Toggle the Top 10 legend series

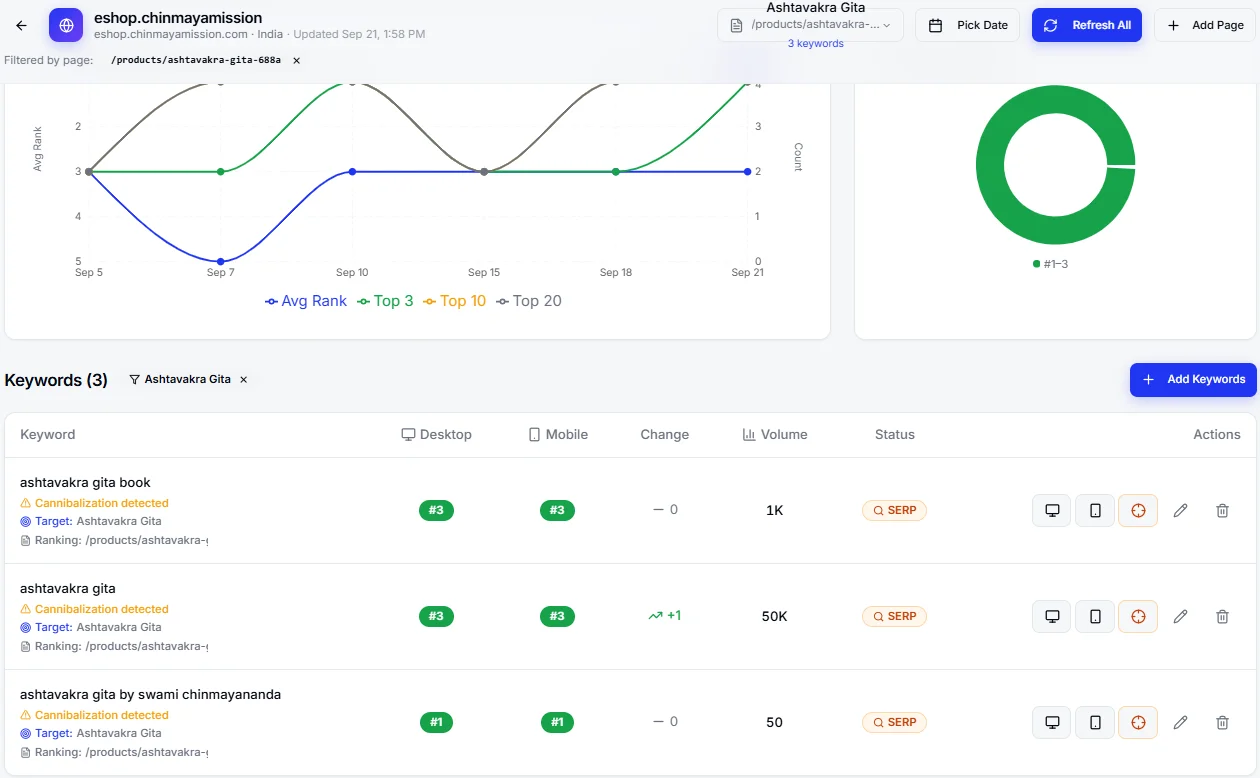tap(454, 301)
